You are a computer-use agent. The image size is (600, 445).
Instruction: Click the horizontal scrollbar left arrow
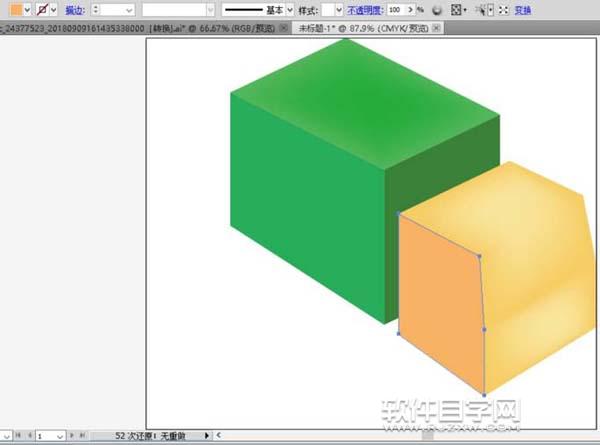(218, 435)
